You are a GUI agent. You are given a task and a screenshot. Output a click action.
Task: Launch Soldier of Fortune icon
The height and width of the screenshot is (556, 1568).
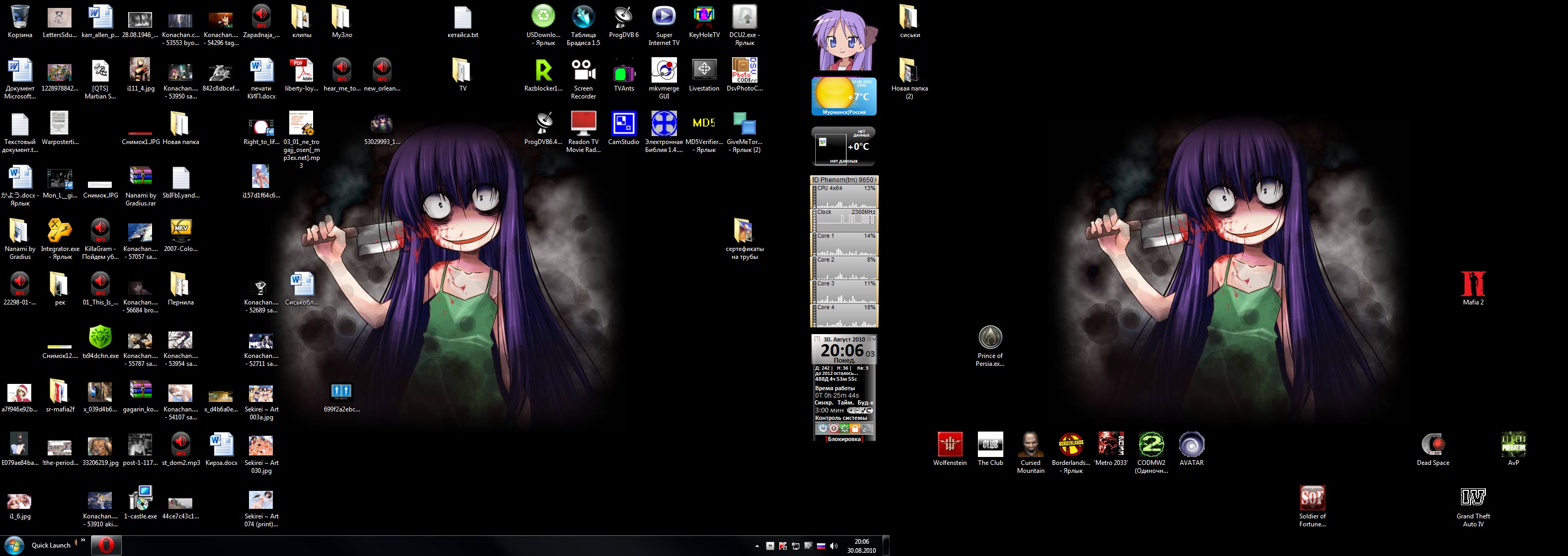(1312, 506)
